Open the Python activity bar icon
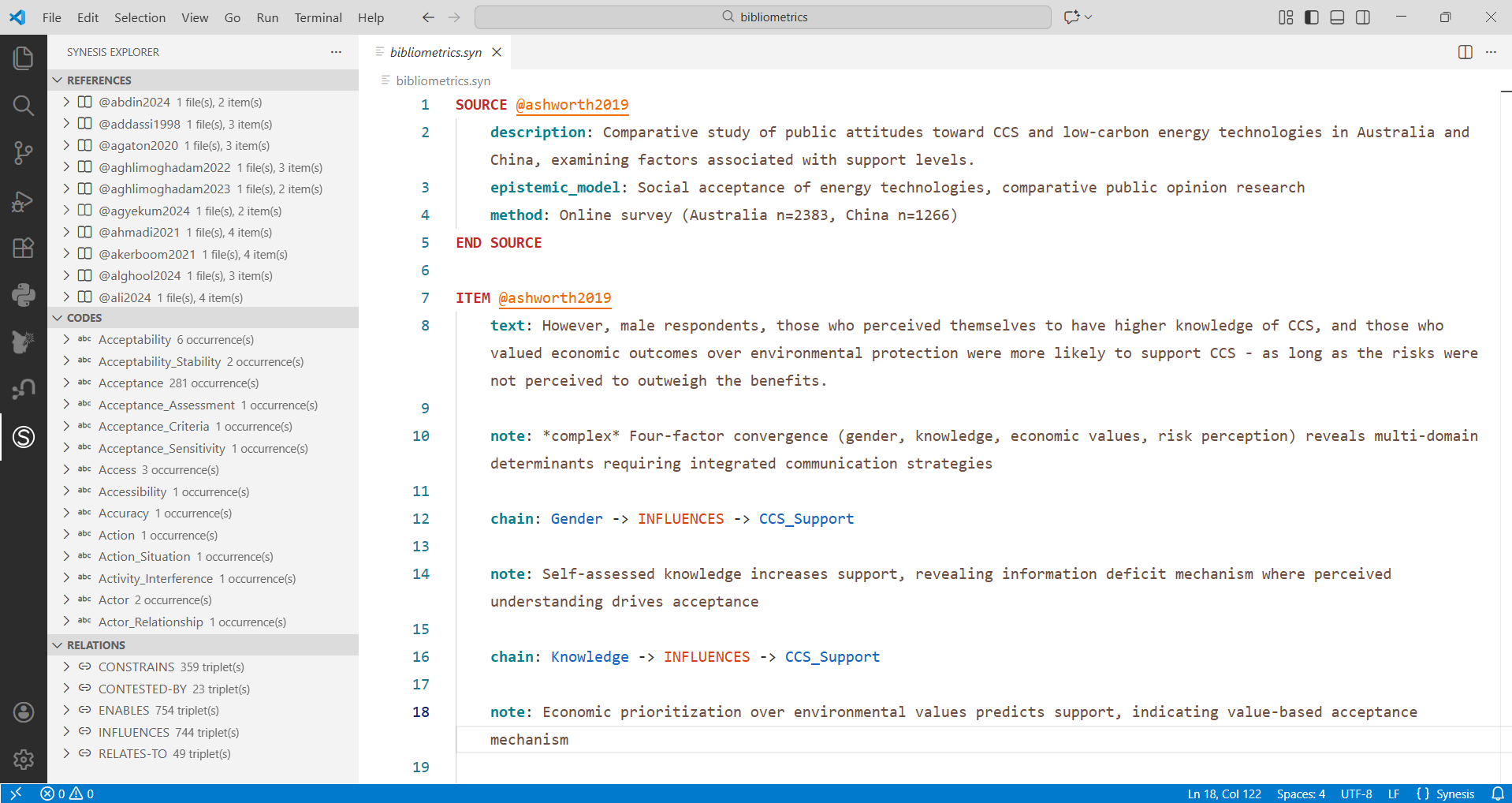The image size is (1512, 803). [24, 295]
